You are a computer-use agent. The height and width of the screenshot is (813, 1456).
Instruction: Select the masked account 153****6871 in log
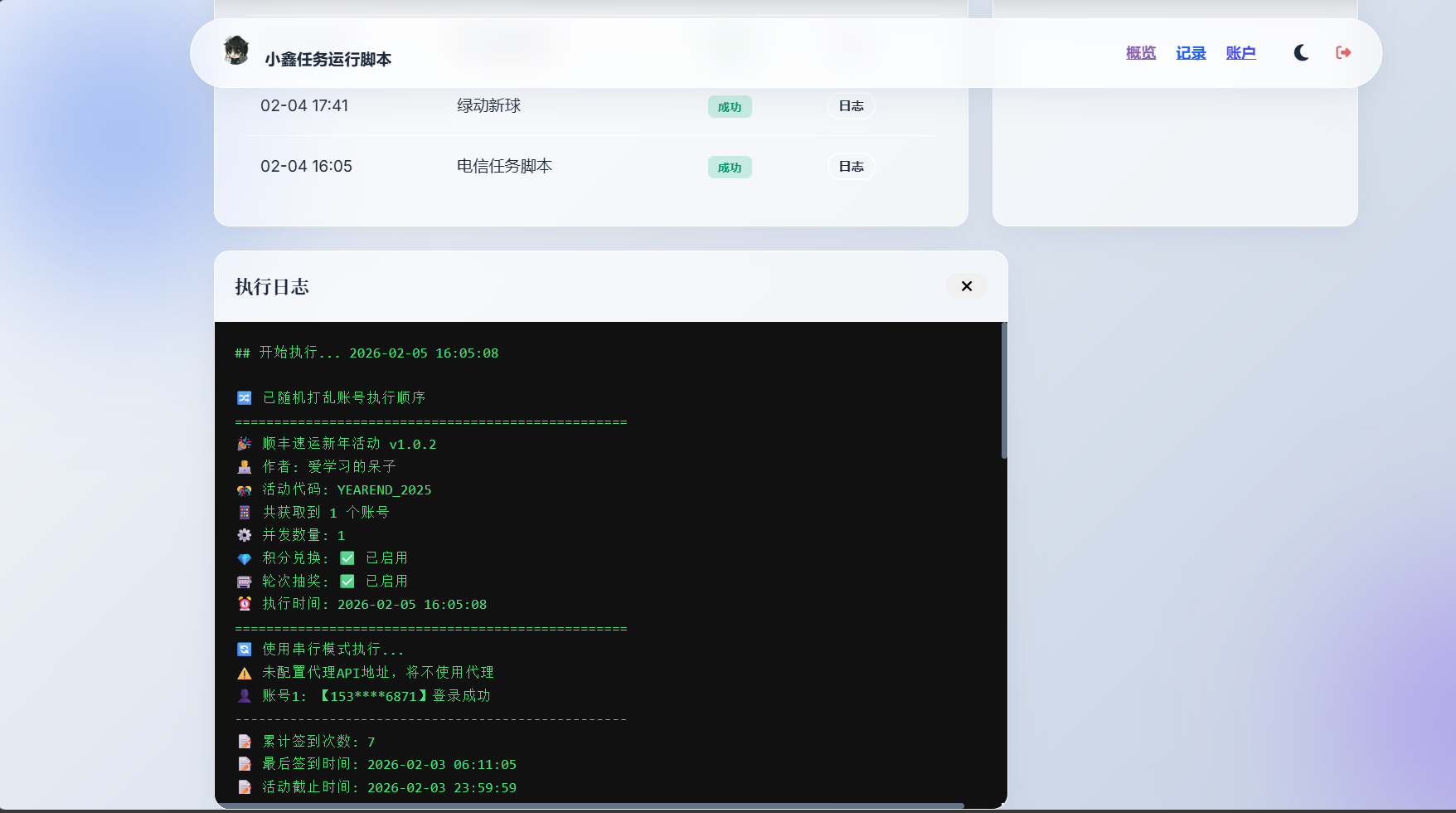point(371,696)
